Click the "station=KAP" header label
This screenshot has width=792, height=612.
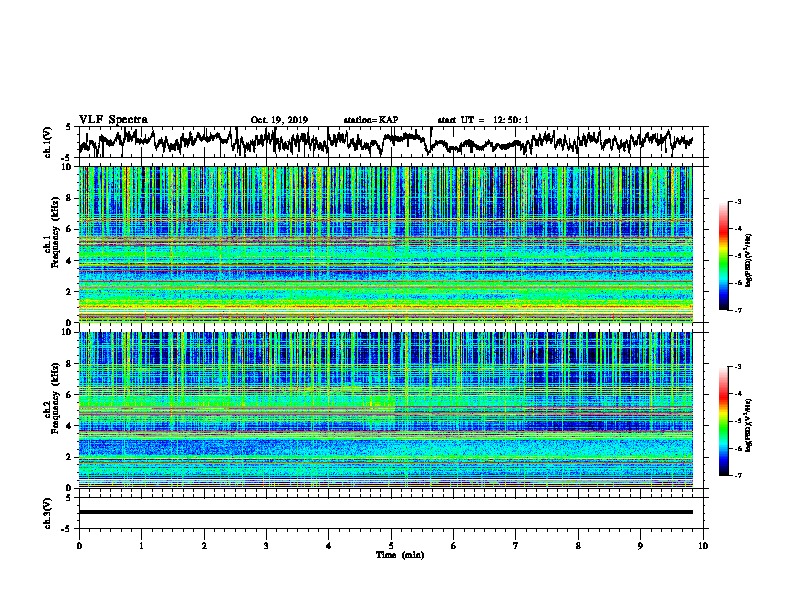[371, 120]
